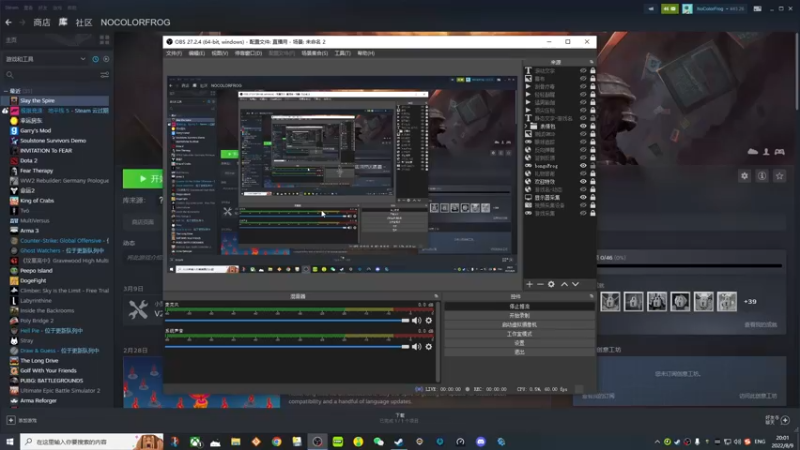
Task: Open the 文件(F) menu in OBS
Action: [174, 53]
